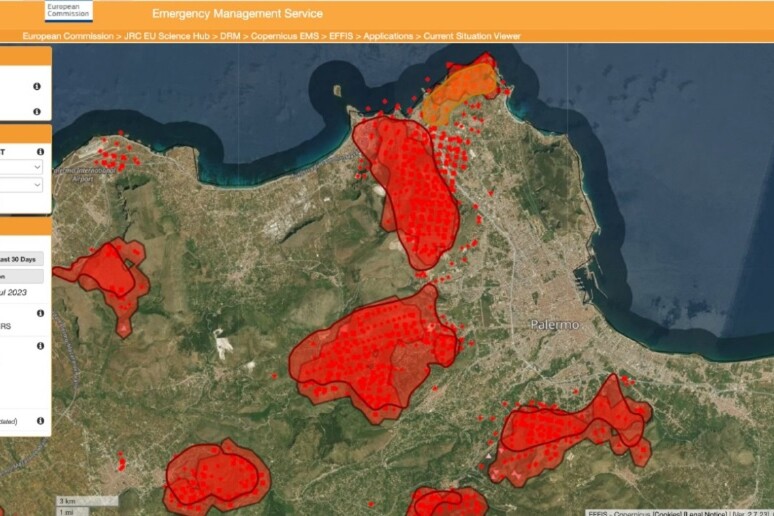Click the info icon beside the RS label

coord(40,313)
